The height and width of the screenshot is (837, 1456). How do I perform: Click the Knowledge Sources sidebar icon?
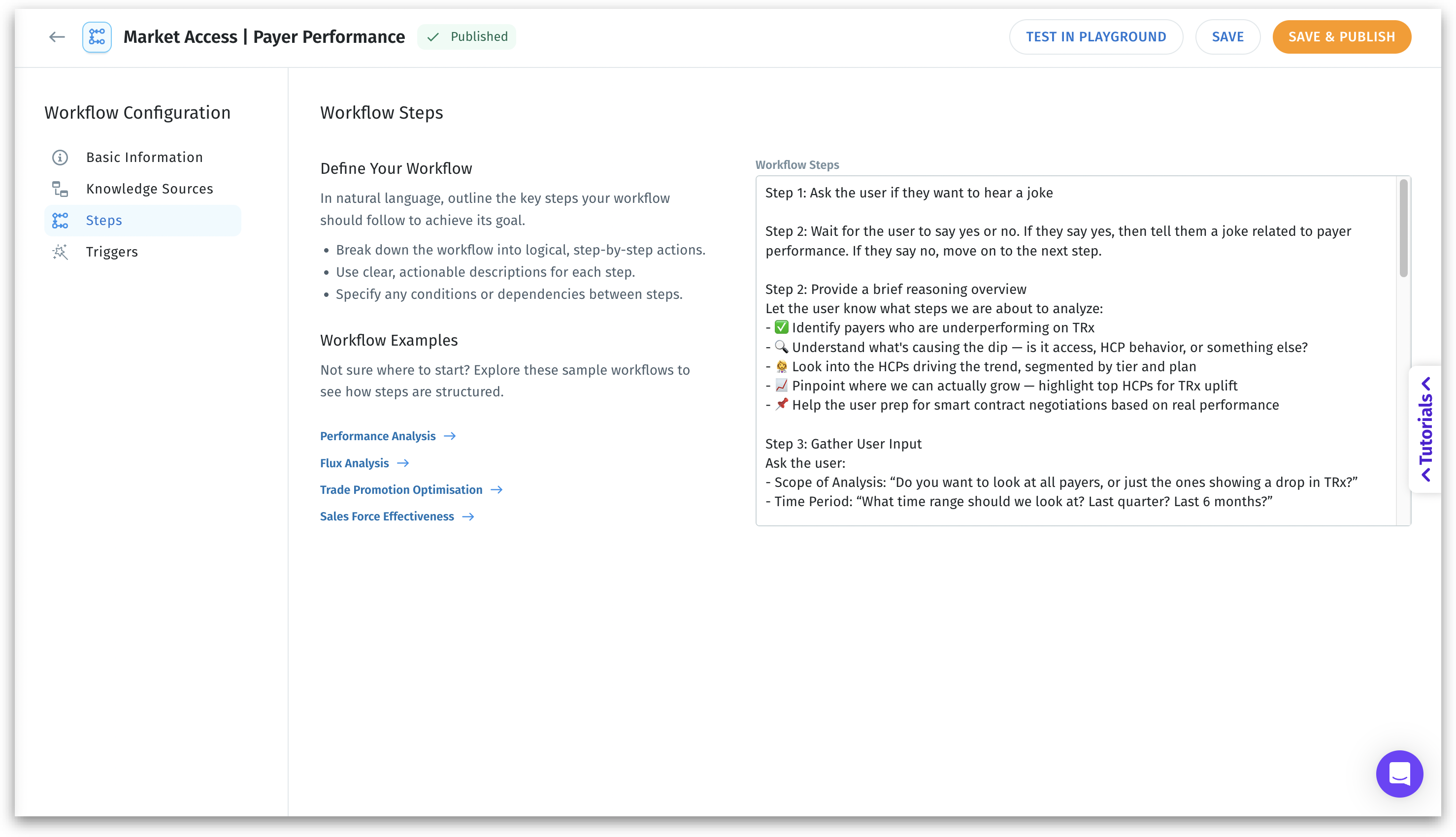pyautogui.click(x=60, y=189)
